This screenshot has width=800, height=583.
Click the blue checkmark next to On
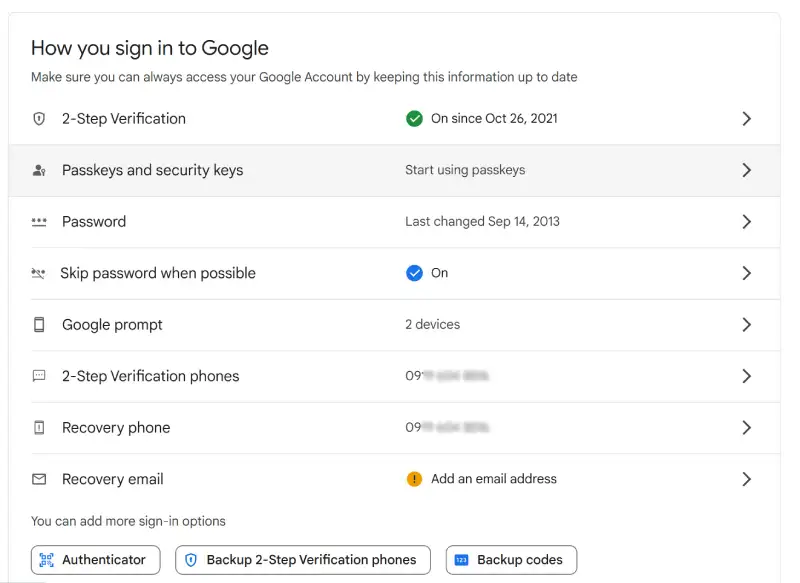click(414, 273)
